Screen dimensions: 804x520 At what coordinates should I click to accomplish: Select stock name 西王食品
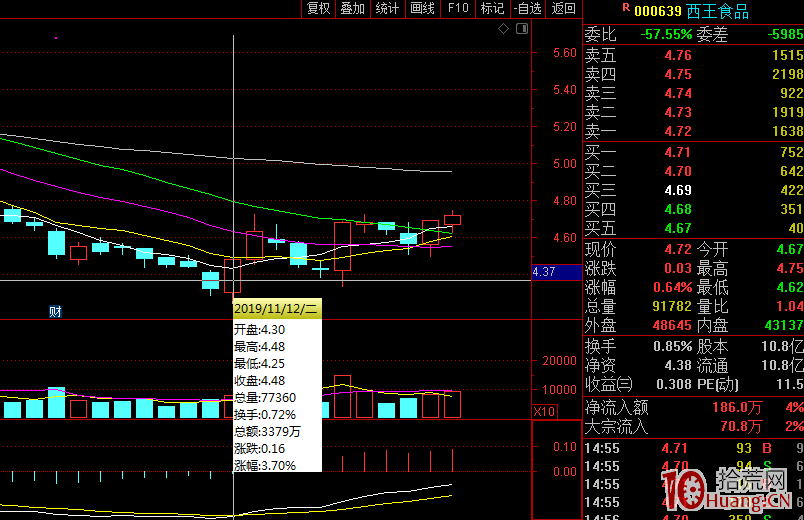coord(717,11)
